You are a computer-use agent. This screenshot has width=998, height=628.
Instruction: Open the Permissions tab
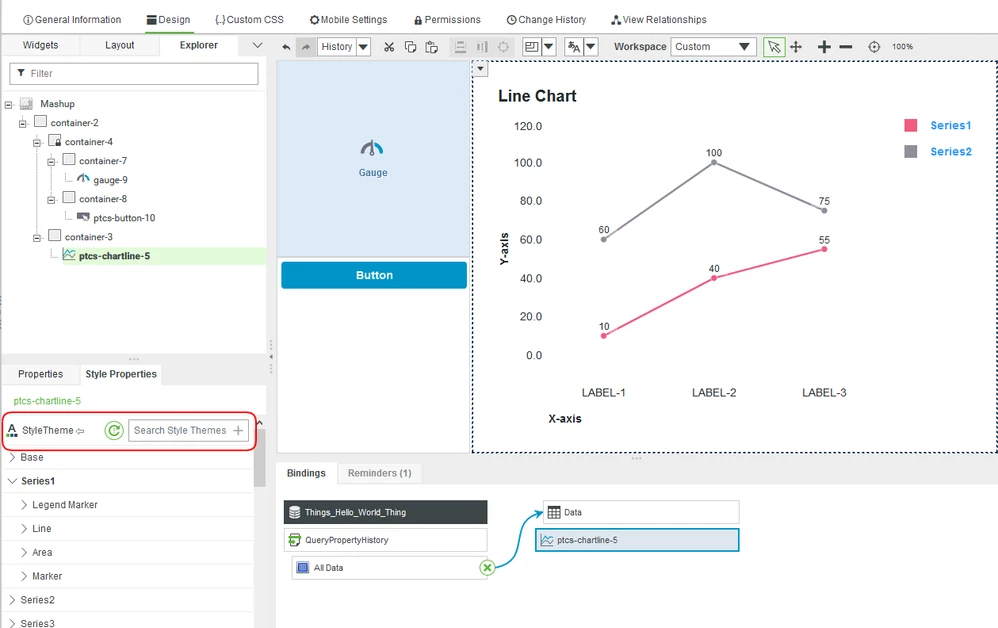(447, 20)
